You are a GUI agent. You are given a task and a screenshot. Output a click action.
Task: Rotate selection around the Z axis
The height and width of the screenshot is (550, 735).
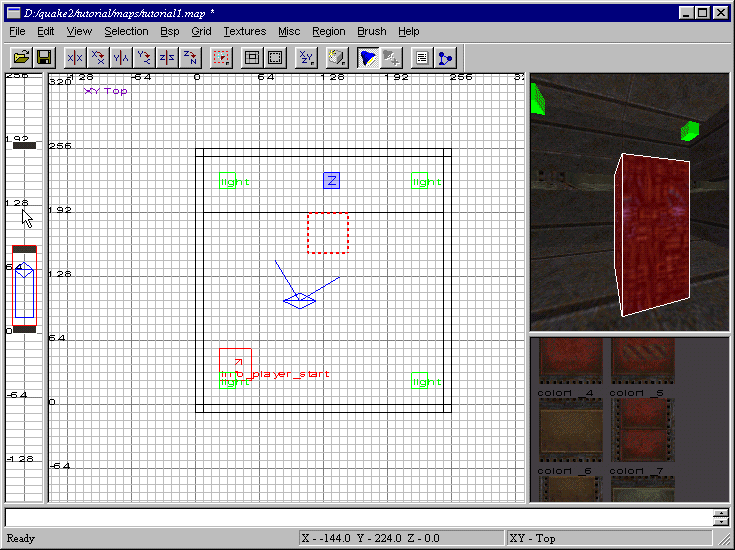pos(190,58)
